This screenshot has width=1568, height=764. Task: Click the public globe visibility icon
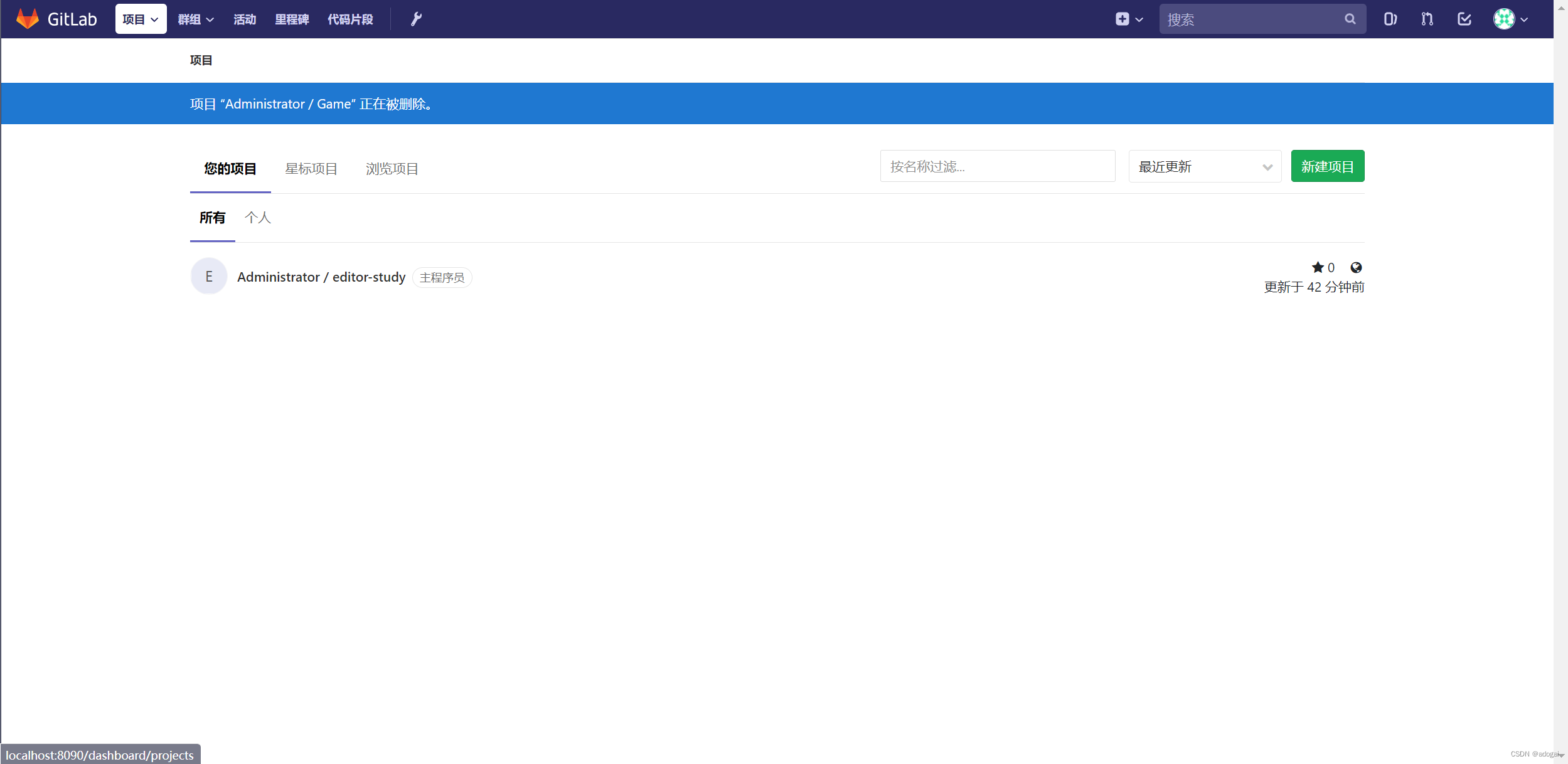click(1356, 268)
